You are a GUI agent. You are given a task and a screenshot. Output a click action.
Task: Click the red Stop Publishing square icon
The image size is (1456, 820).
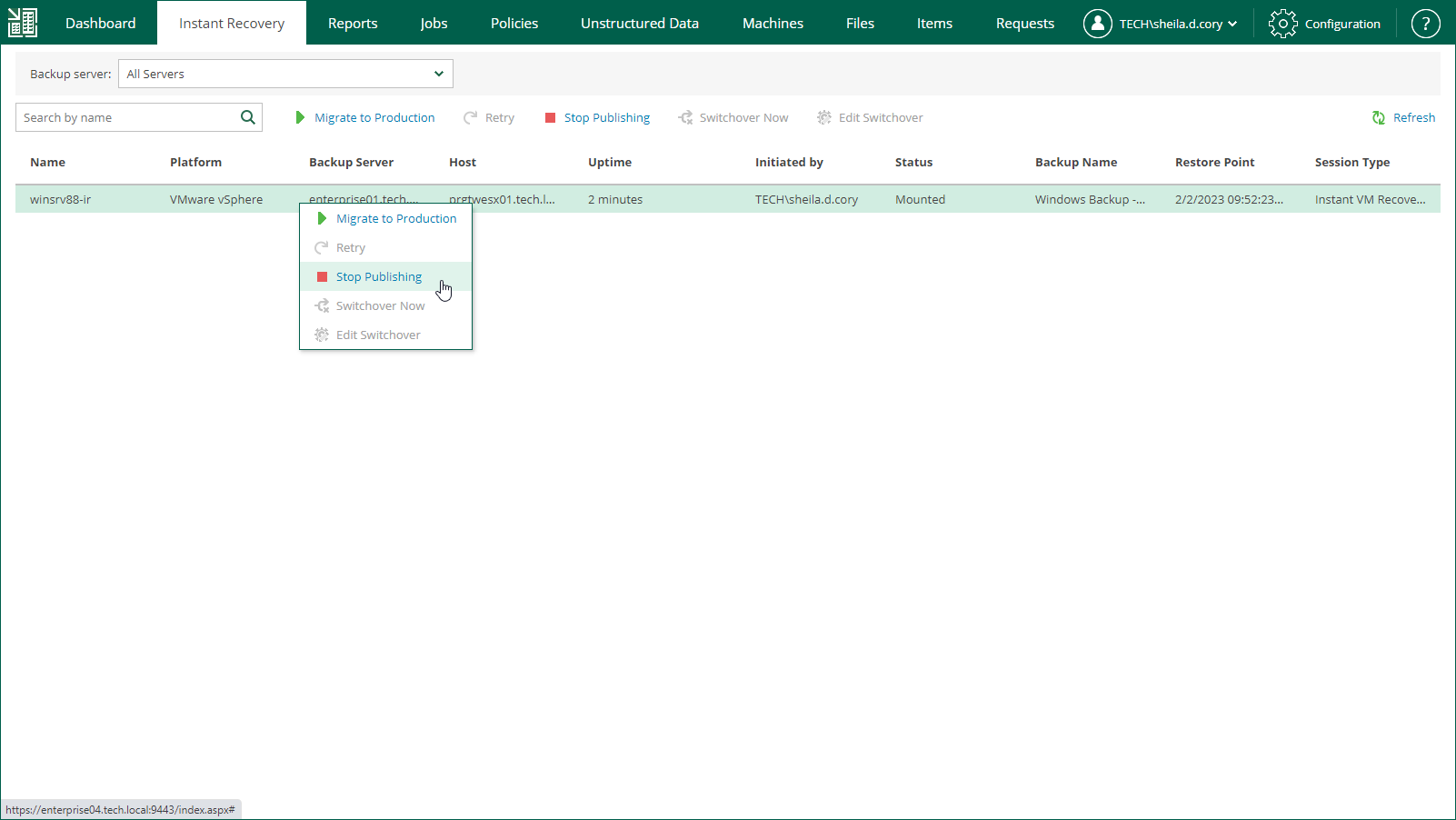click(550, 117)
